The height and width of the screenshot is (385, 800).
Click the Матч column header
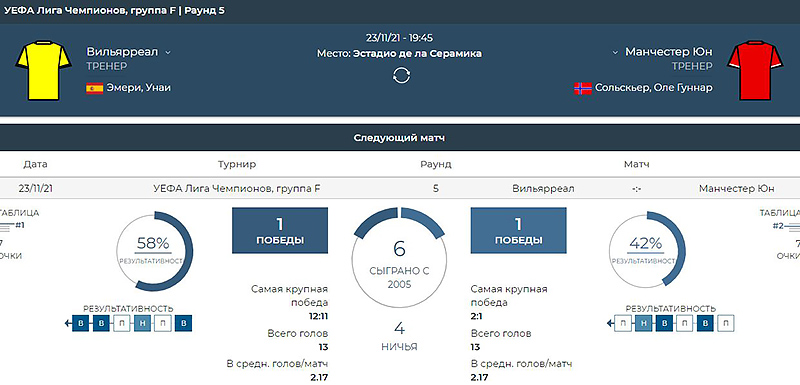pyautogui.click(x=636, y=164)
